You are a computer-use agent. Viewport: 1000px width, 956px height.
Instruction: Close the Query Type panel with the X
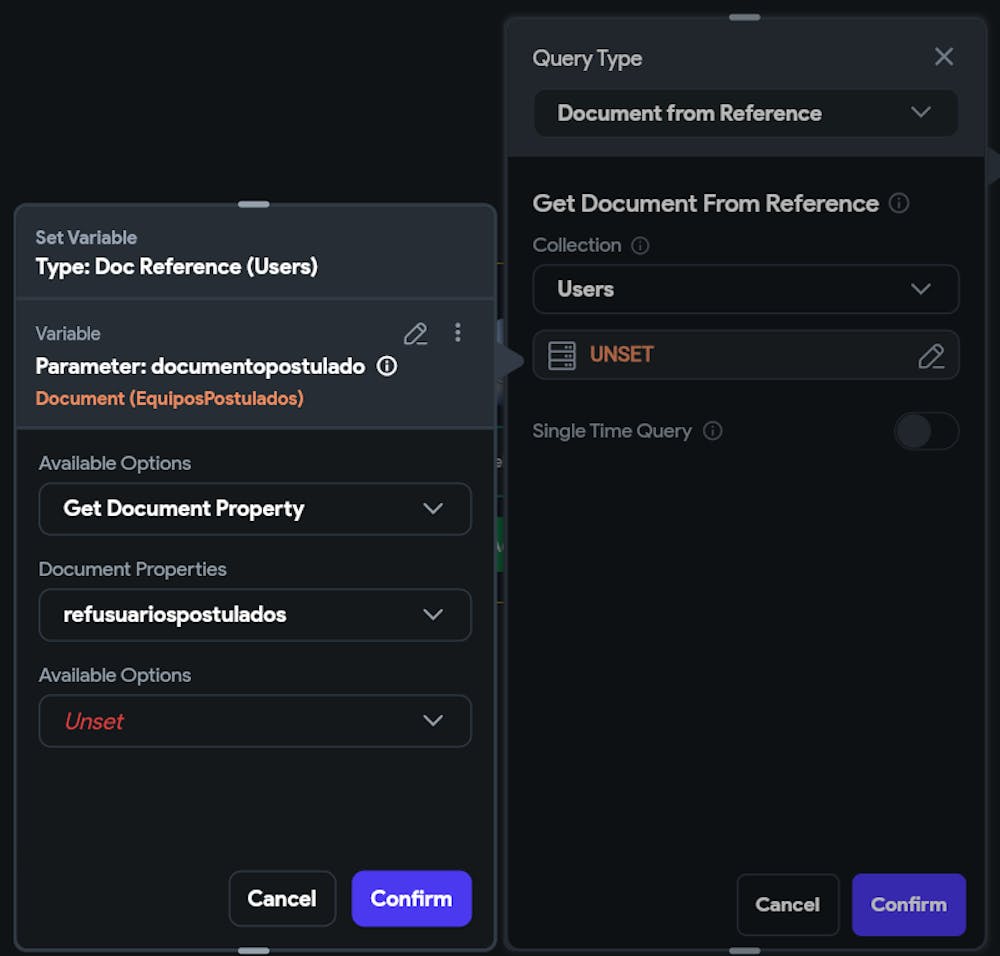click(x=943, y=56)
